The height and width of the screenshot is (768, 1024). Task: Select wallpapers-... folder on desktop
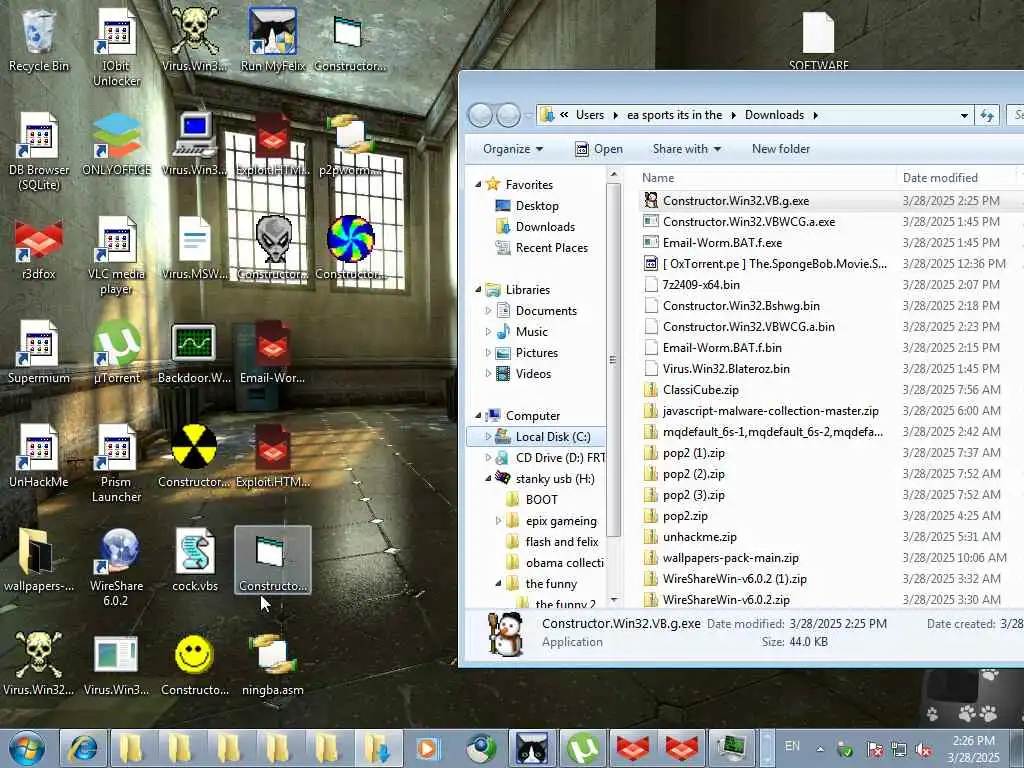click(39, 560)
